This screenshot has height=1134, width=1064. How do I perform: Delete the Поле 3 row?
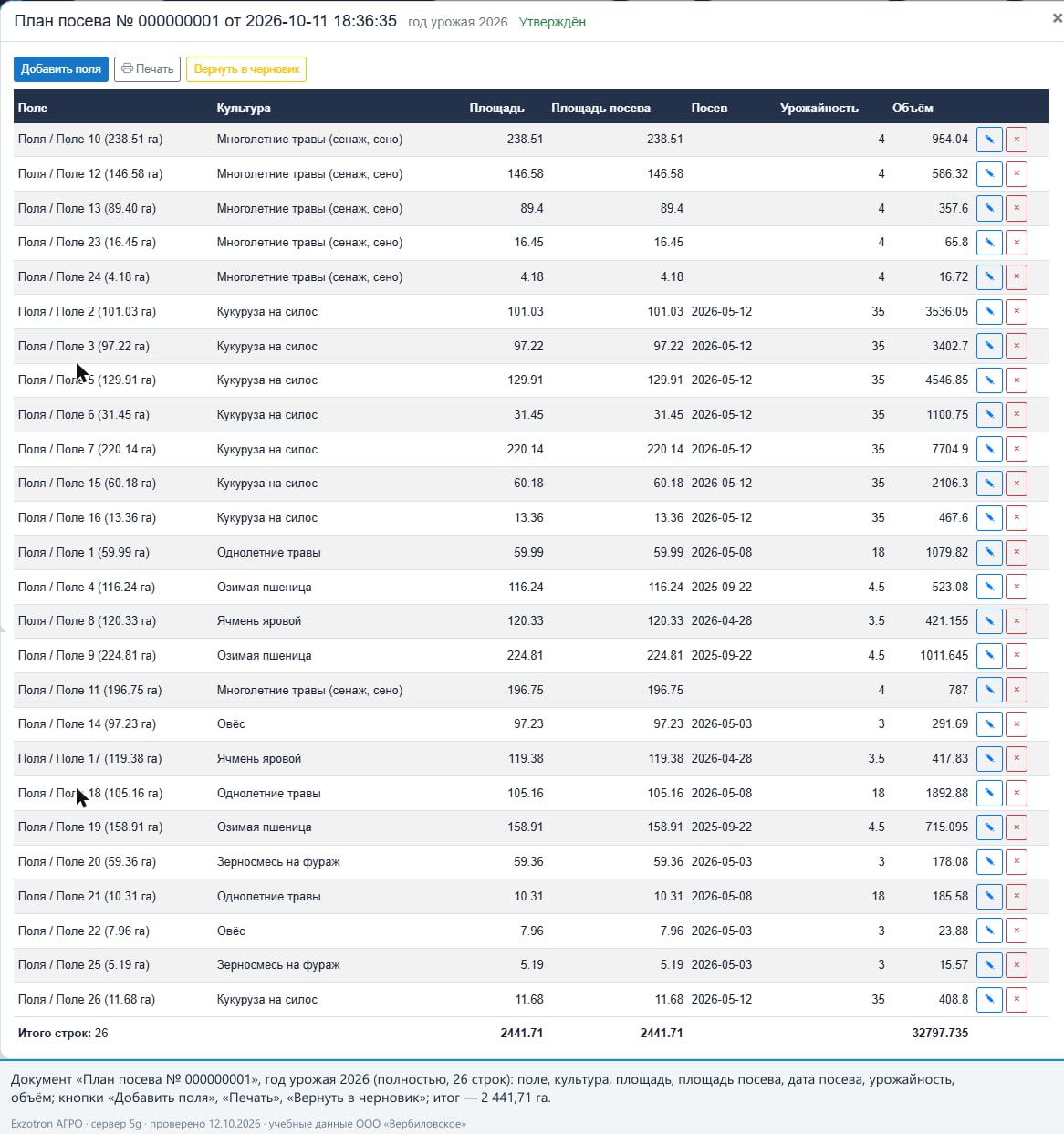click(1016, 347)
